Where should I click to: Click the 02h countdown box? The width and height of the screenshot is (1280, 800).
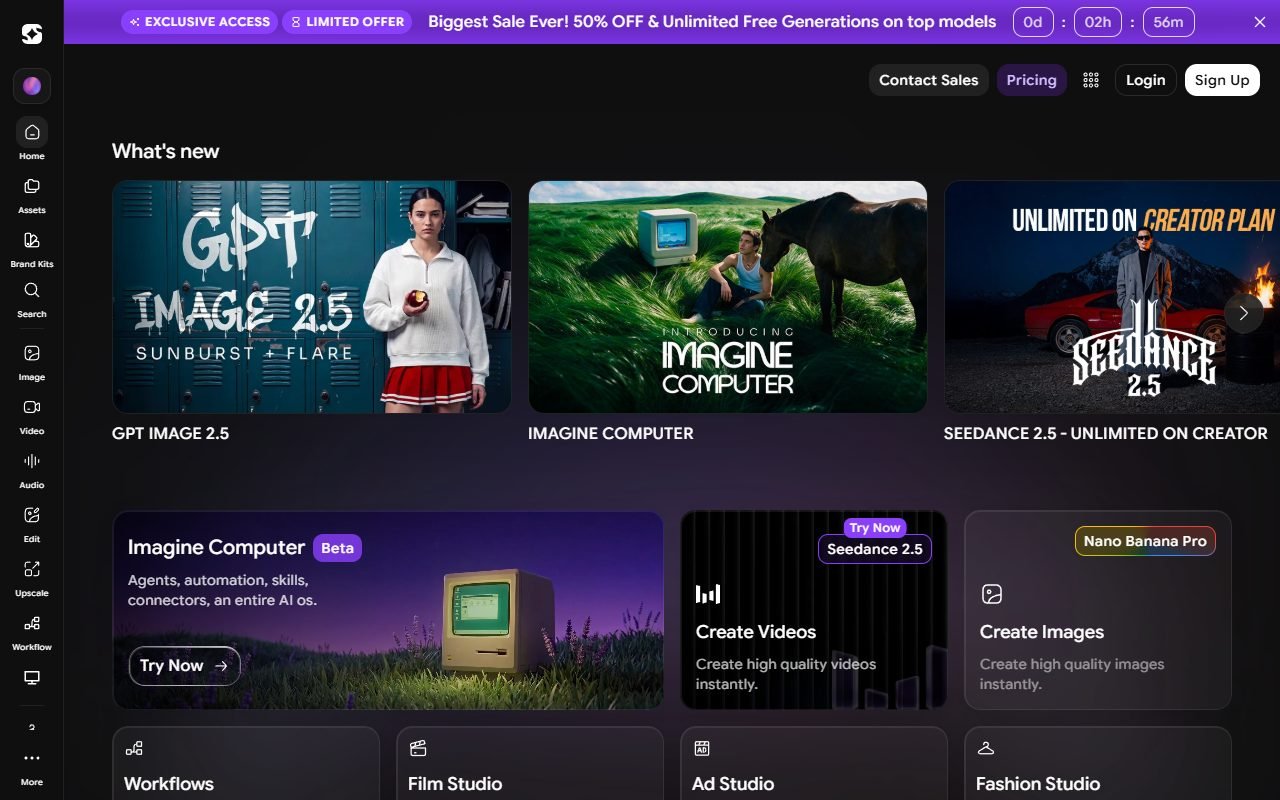pyautogui.click(x=1098, y=21)
